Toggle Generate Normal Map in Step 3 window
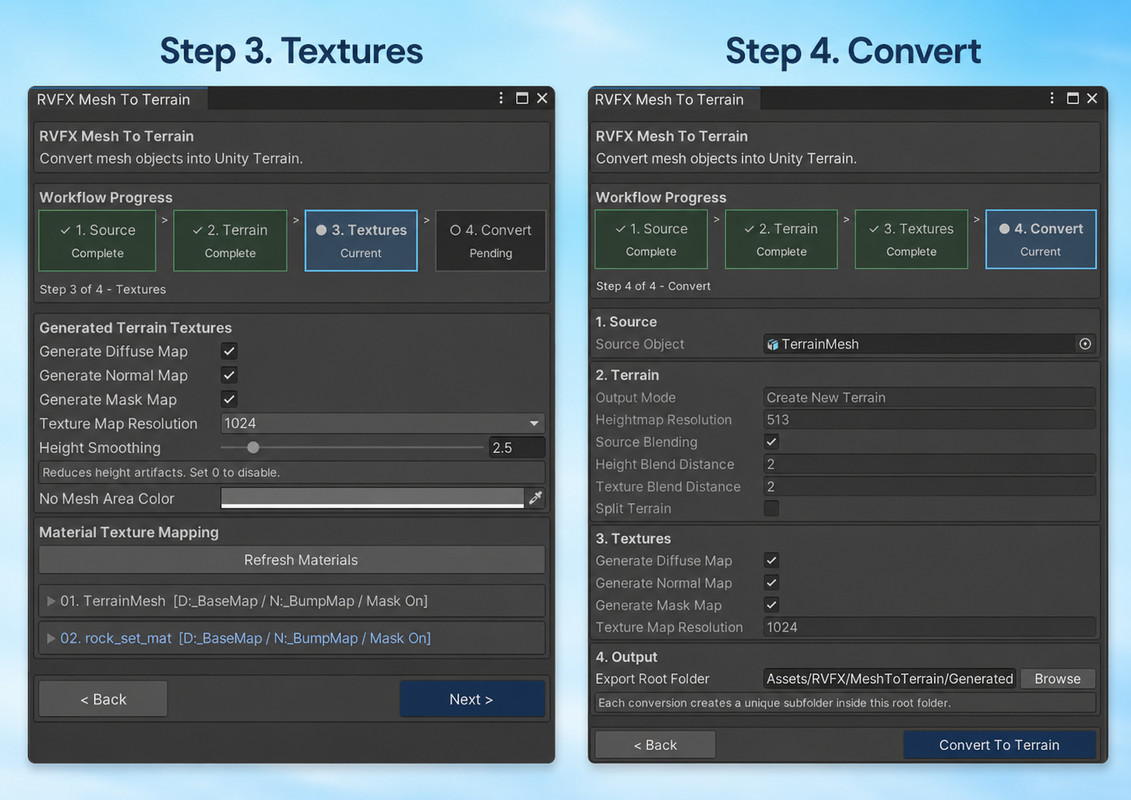This screenshot has height=800, width=1131. point(229,375)
